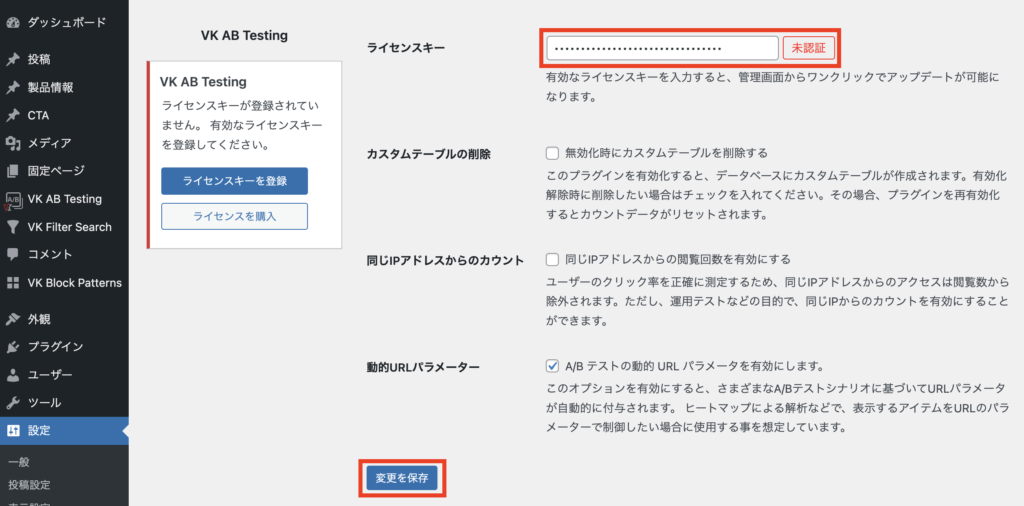The image size is (1024, 506).
Task: Open the 外観 menu in sidebar
Action: [x=39, y=319]
